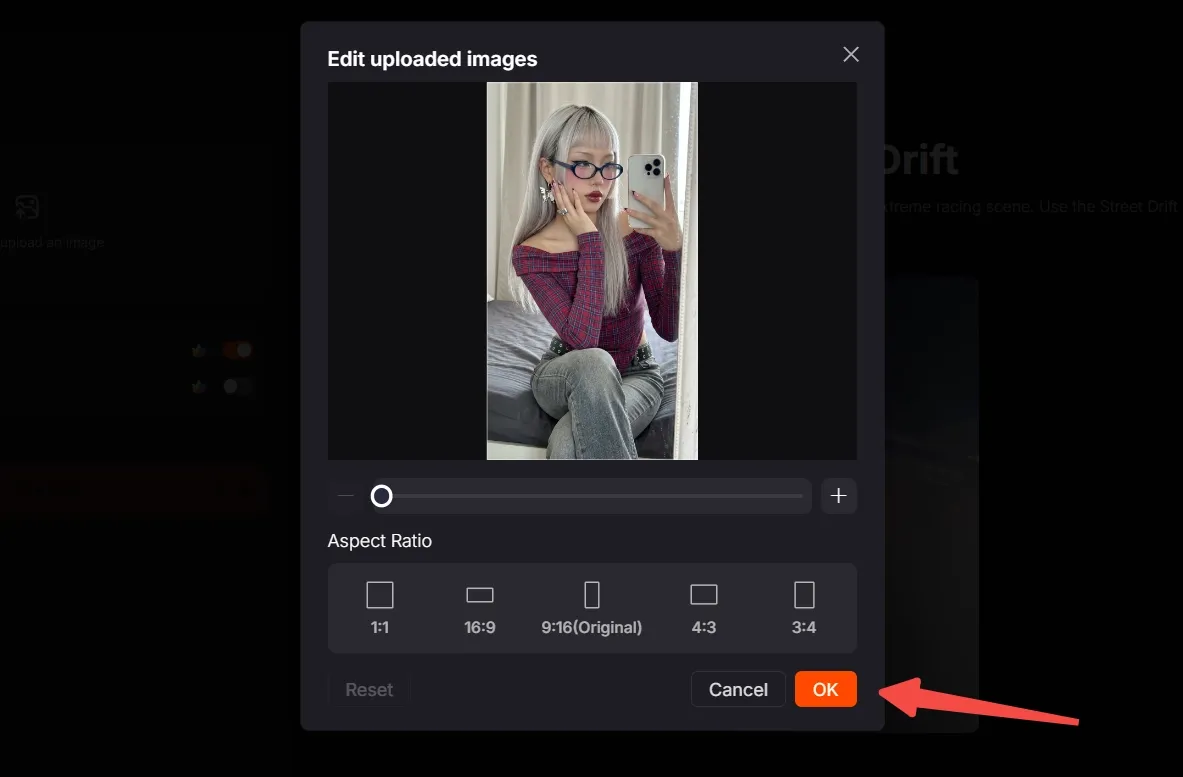Select the 3:4 aspect ratio

coord(804,608)
